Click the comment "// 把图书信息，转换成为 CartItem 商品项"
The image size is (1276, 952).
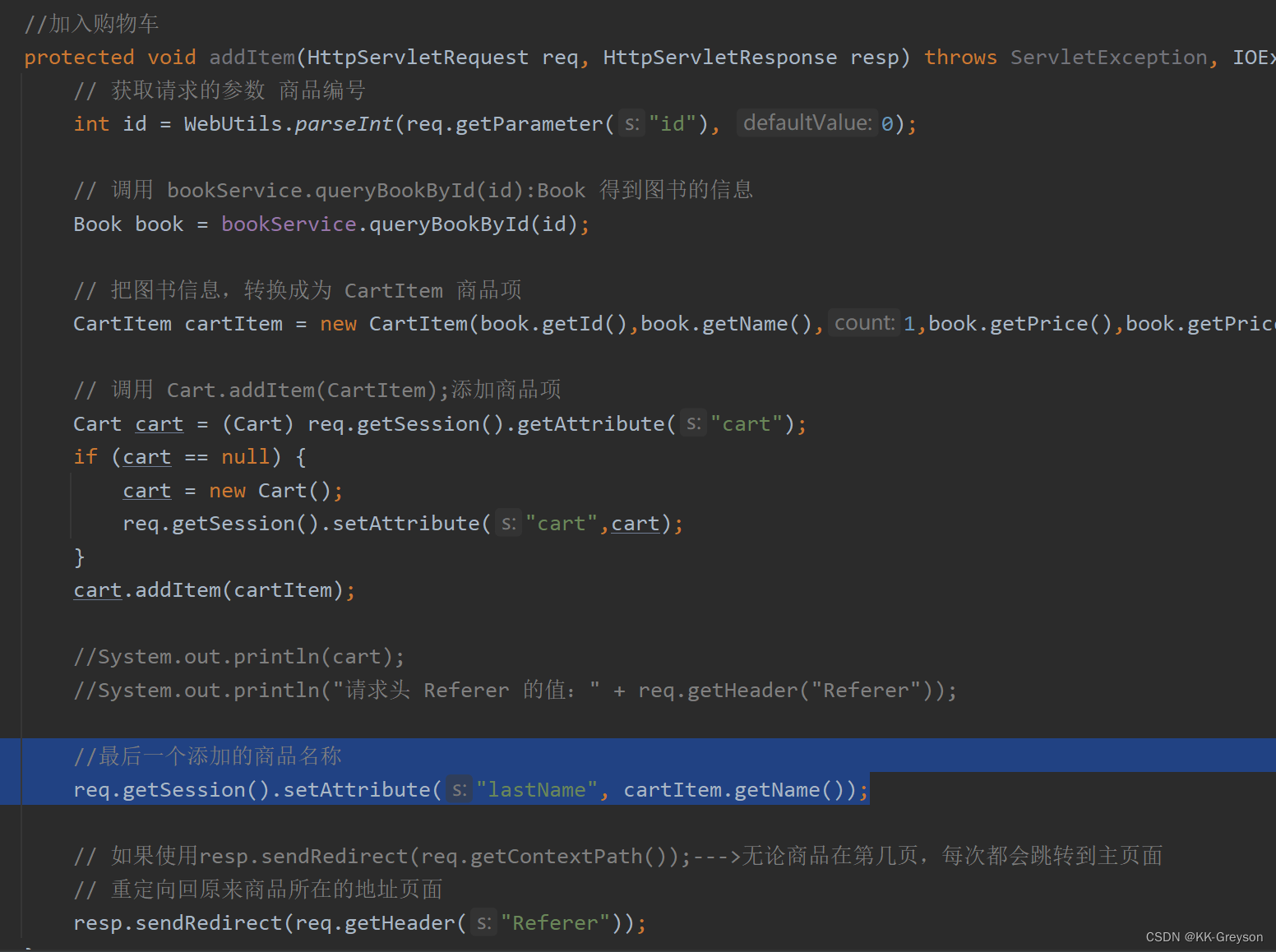point(298,291)
